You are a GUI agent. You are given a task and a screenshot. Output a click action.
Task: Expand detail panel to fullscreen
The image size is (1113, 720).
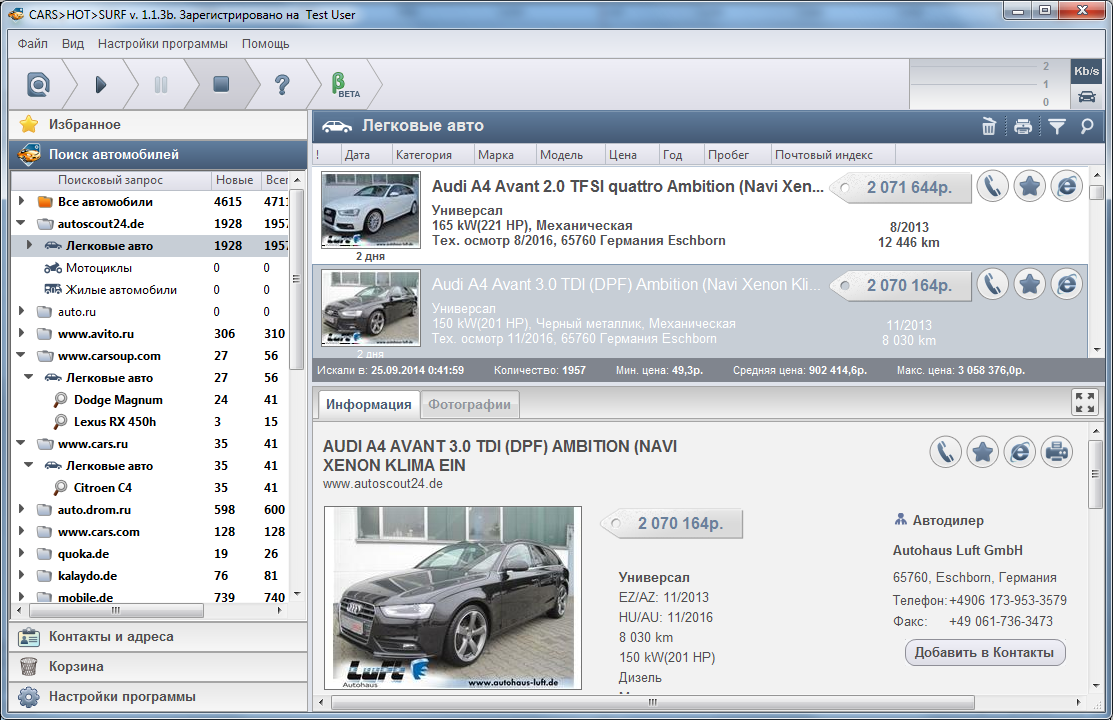[x=1085, y=403]
